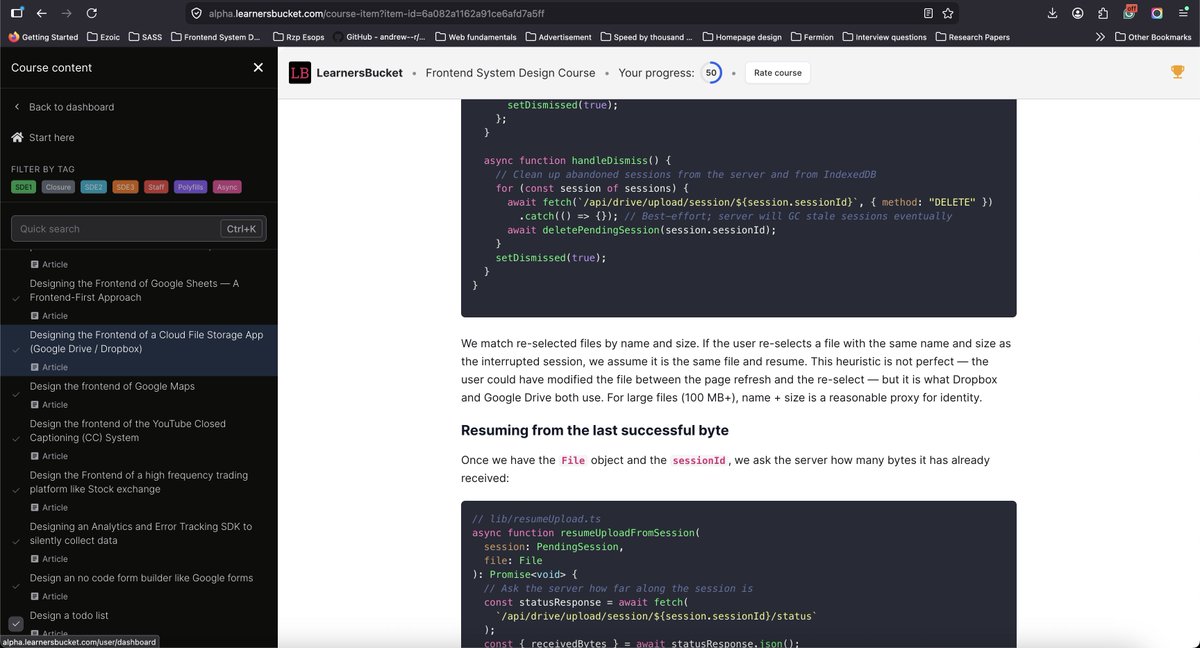Open the Frontend System D... bookmarks folder
Image resolution: width=1200 pixels, height=648 pixels.
pyautogui.click(x=215, y=37)
